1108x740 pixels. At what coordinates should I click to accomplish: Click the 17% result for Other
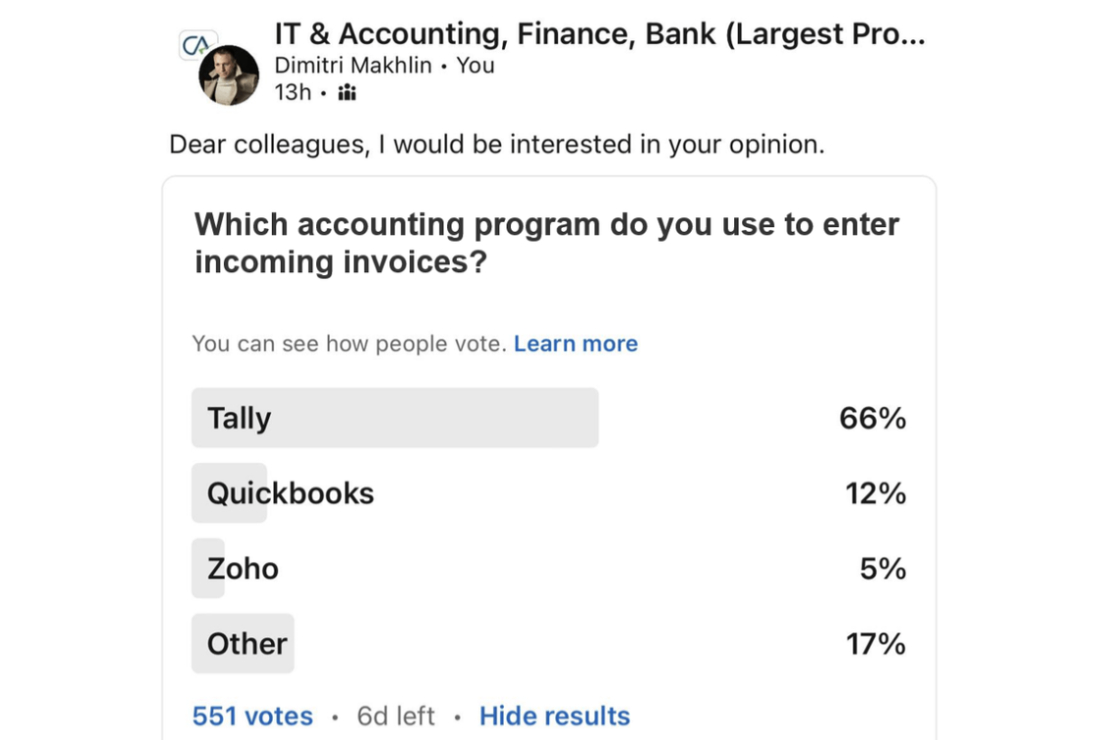875,643
